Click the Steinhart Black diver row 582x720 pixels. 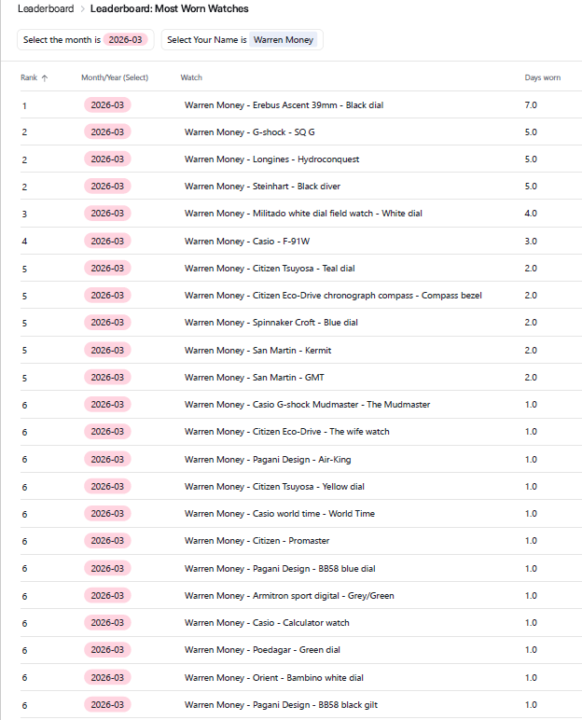(301, 186)
